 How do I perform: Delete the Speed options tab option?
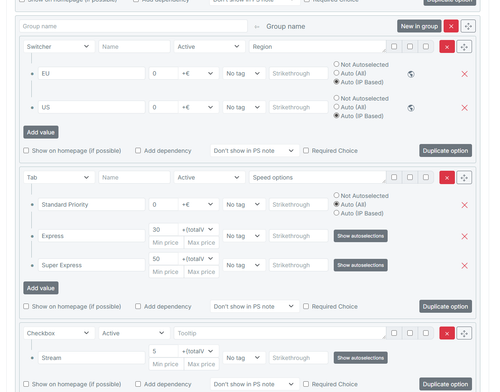point(447,177)
